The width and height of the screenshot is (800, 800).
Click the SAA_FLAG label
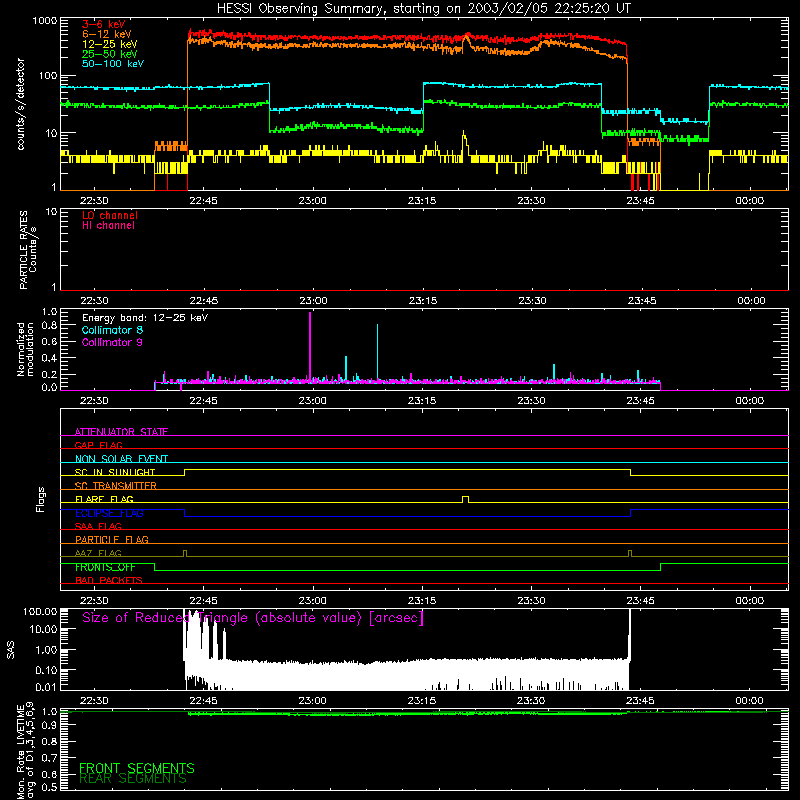point(98,526)
